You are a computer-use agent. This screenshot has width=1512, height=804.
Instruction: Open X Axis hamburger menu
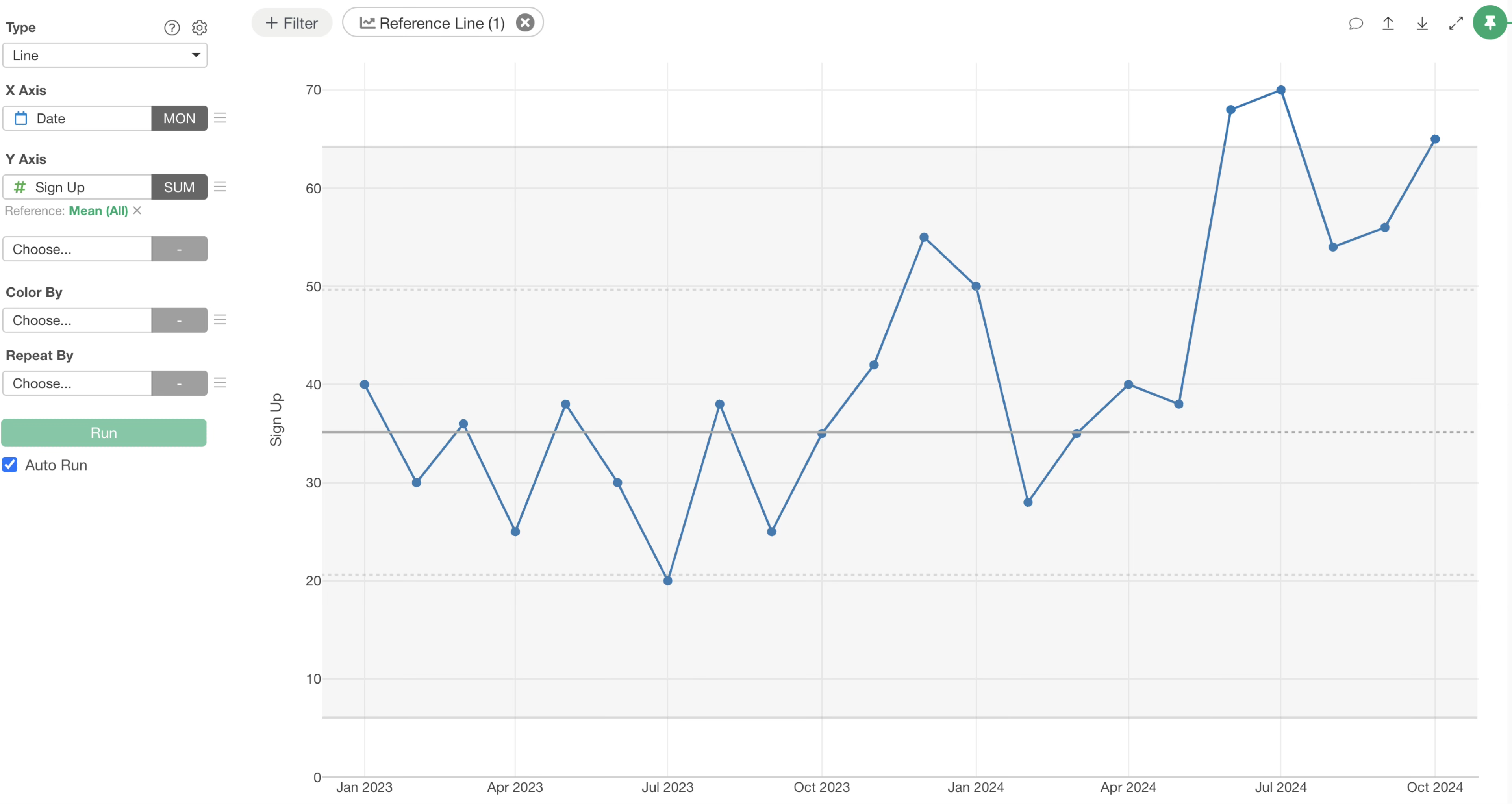click(220, 118)
